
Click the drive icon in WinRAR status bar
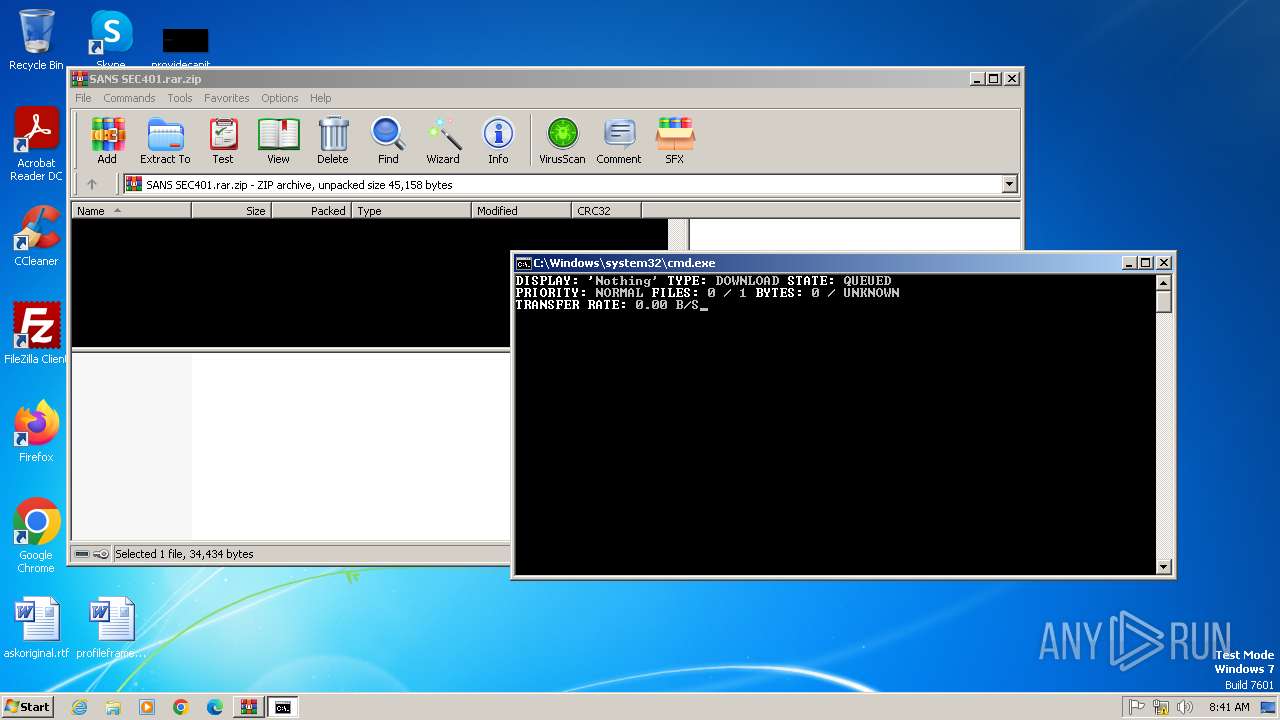82,554
